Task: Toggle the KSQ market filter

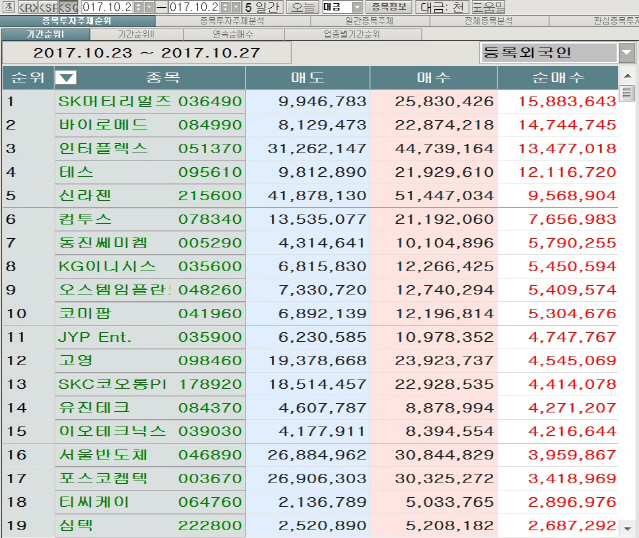Action: tap(69, 7)
